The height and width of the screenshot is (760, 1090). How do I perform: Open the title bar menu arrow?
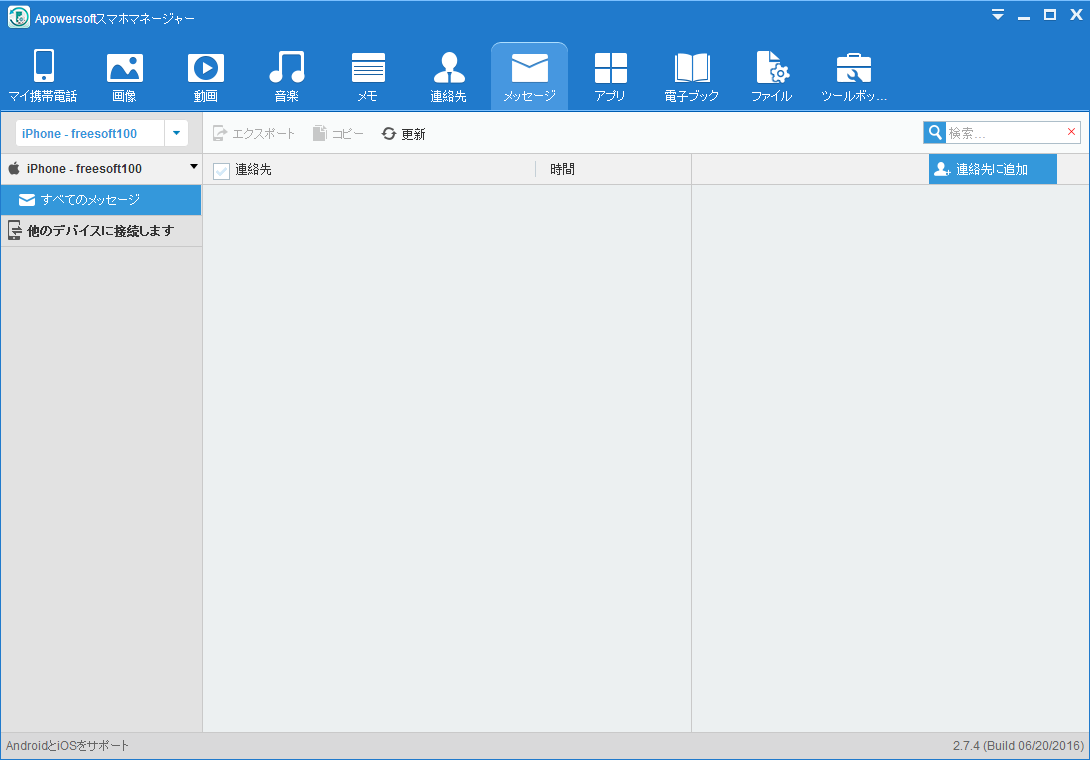click(998, 15)
